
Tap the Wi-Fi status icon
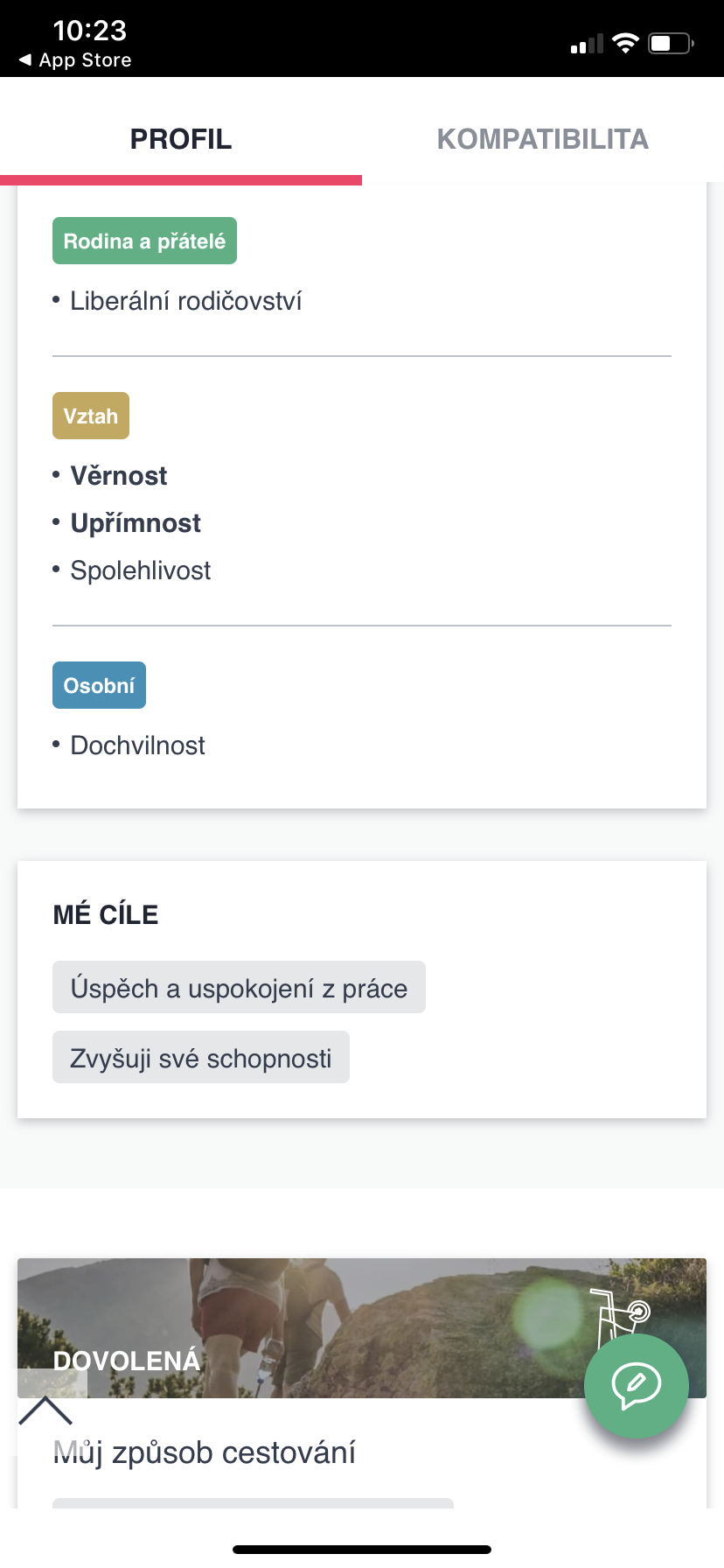pyautogui.click(x=625, y=43)
